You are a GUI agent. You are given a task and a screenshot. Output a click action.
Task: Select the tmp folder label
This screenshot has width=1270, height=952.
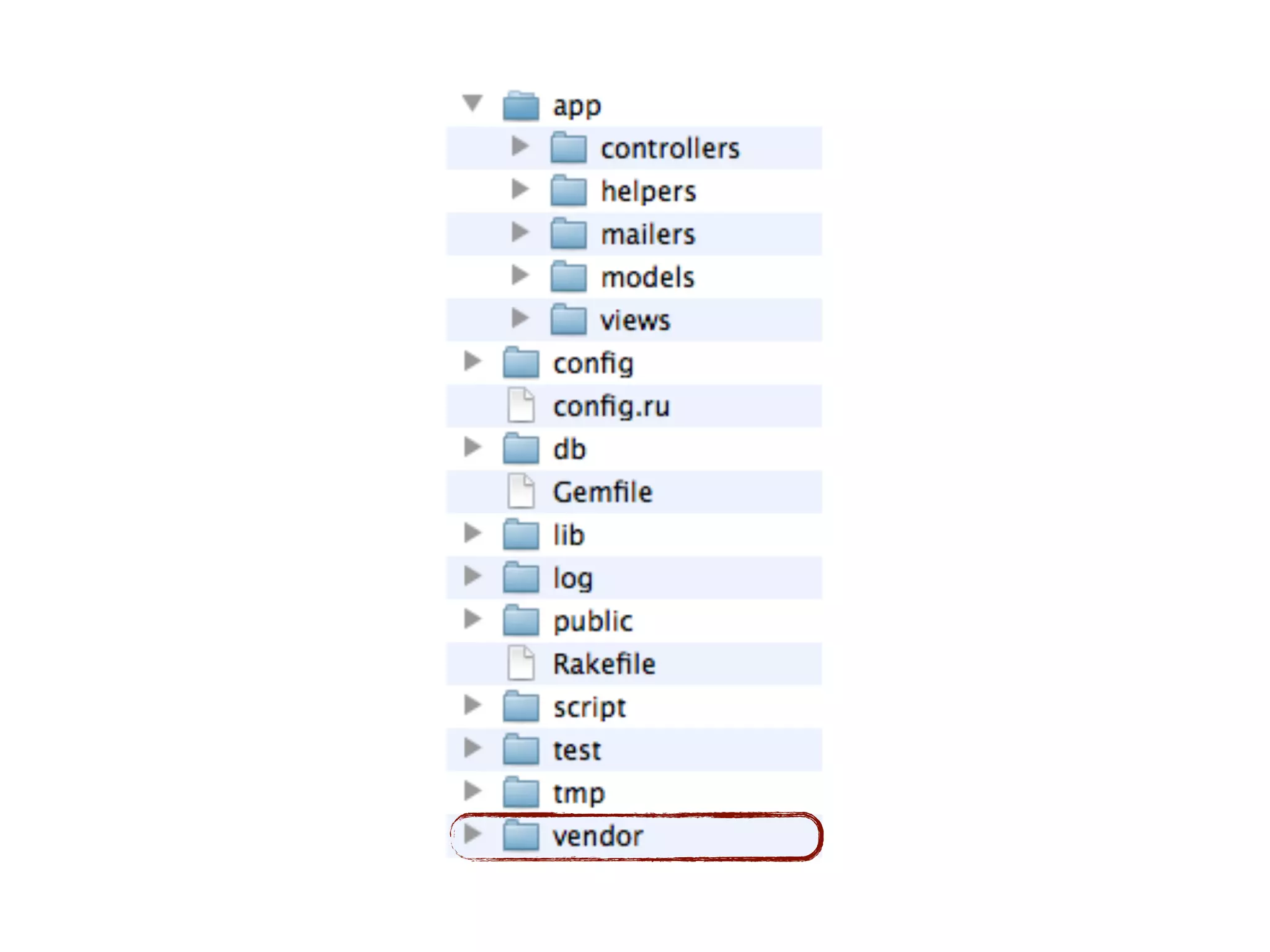[x=579, y=794]
